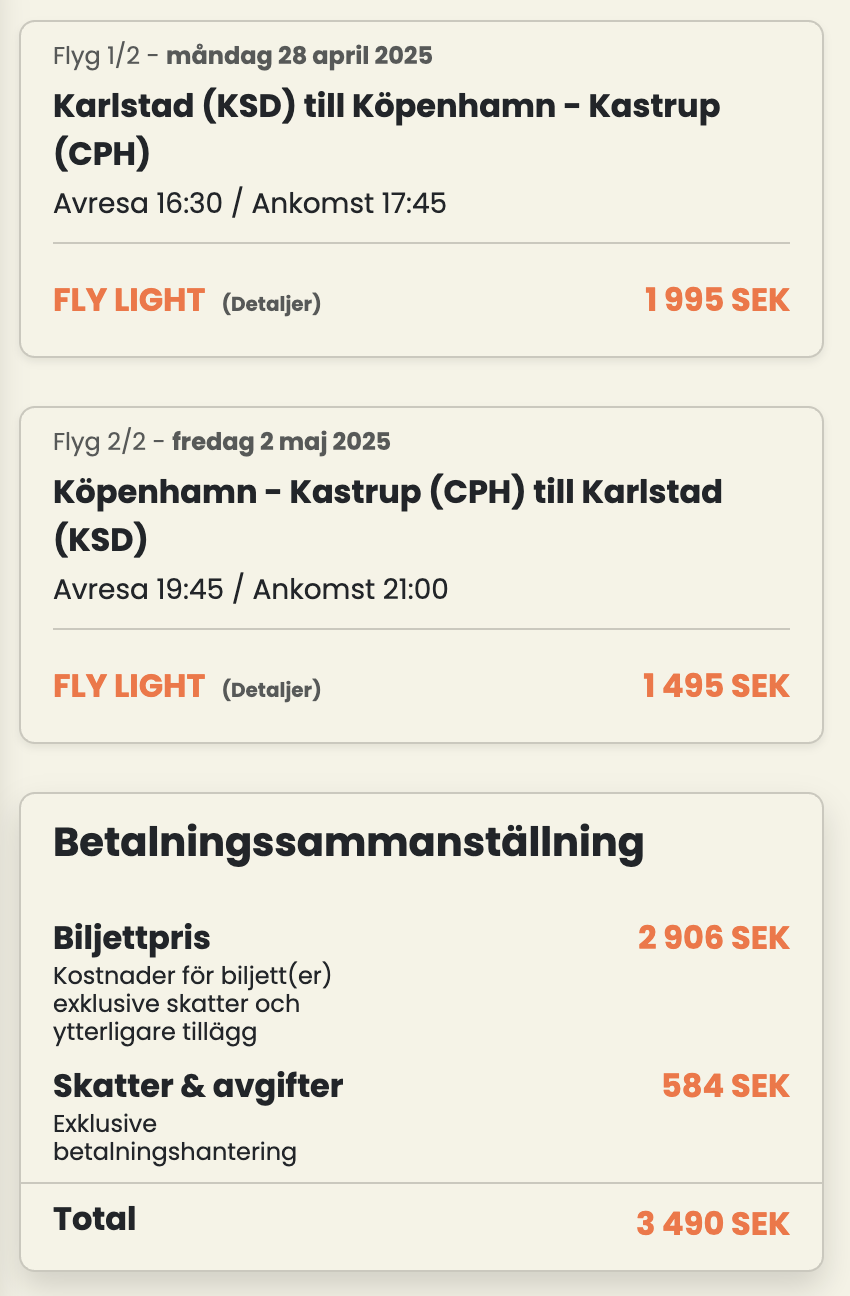850x1296 pixels.
Task: Click the Avresa 16:30 / Ankomst 17:45 times
Action: pos(250,204)
